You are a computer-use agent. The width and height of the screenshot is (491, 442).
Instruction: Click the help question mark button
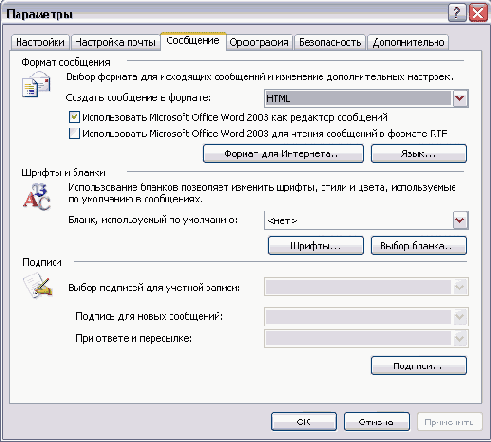pyautogui.click(x=457, y=13)
